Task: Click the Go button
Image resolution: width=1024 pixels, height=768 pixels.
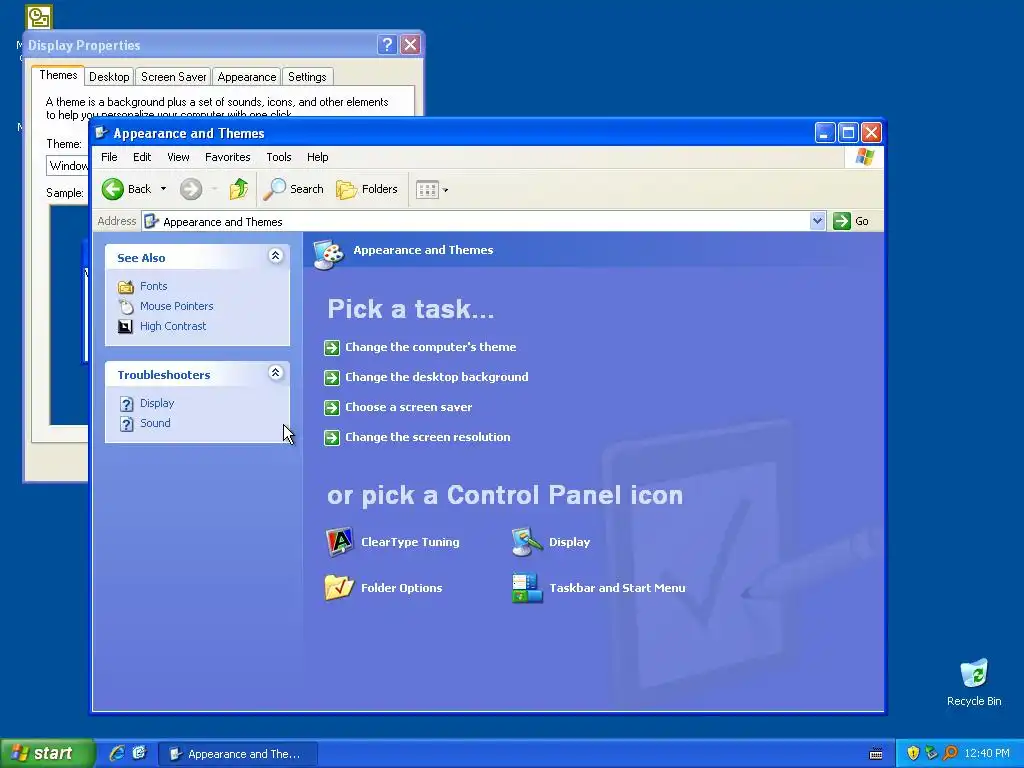Action: point(851,221)
